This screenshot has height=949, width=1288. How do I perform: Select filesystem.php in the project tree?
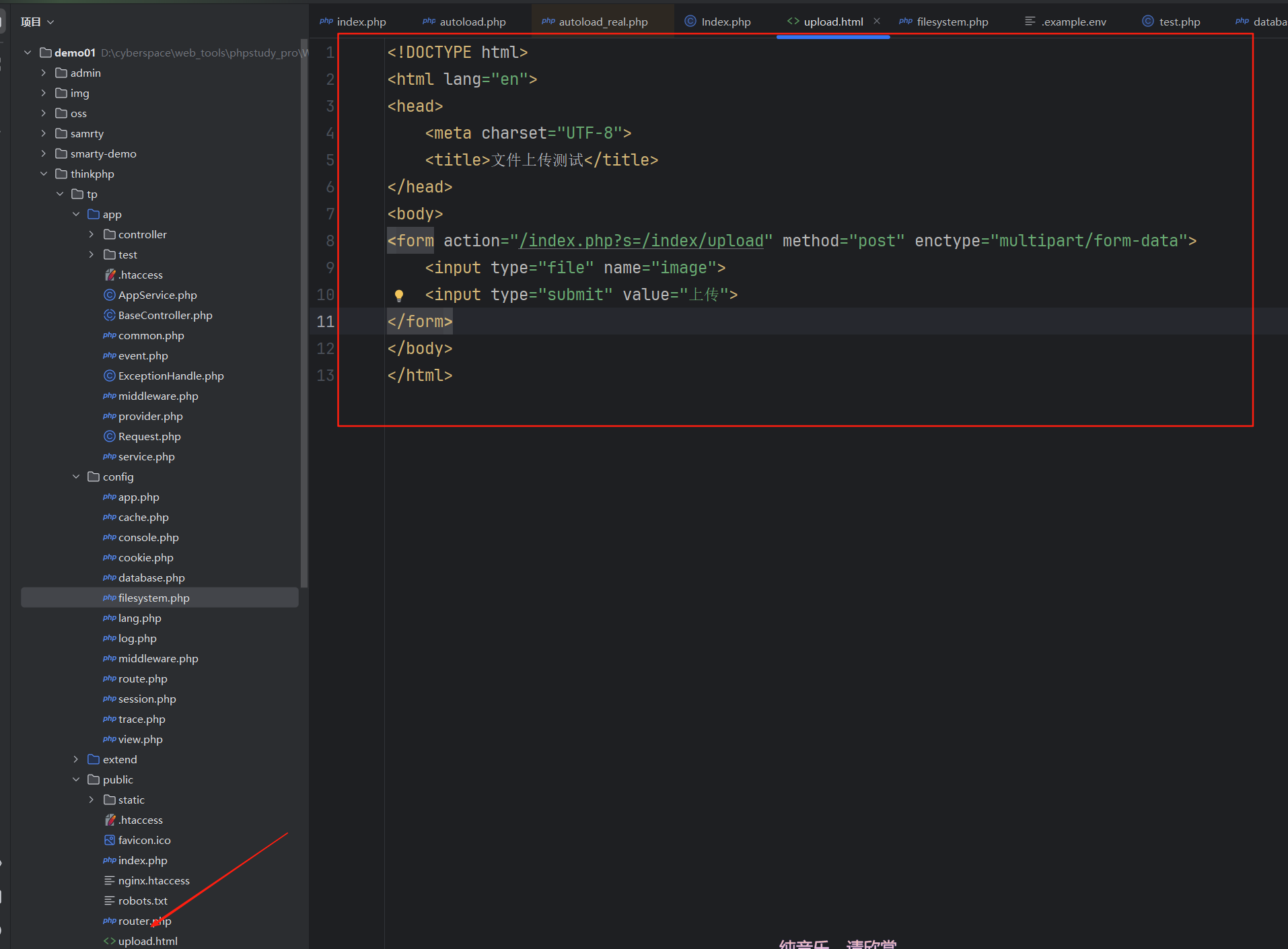[x=159, y=598]
